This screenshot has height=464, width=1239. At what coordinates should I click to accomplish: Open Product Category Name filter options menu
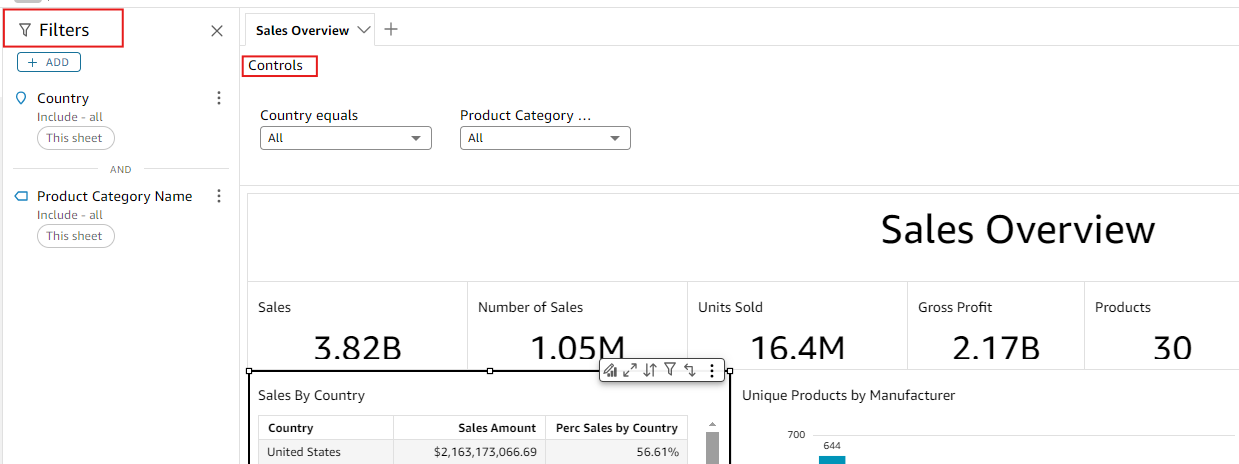[x=219, y=196]
